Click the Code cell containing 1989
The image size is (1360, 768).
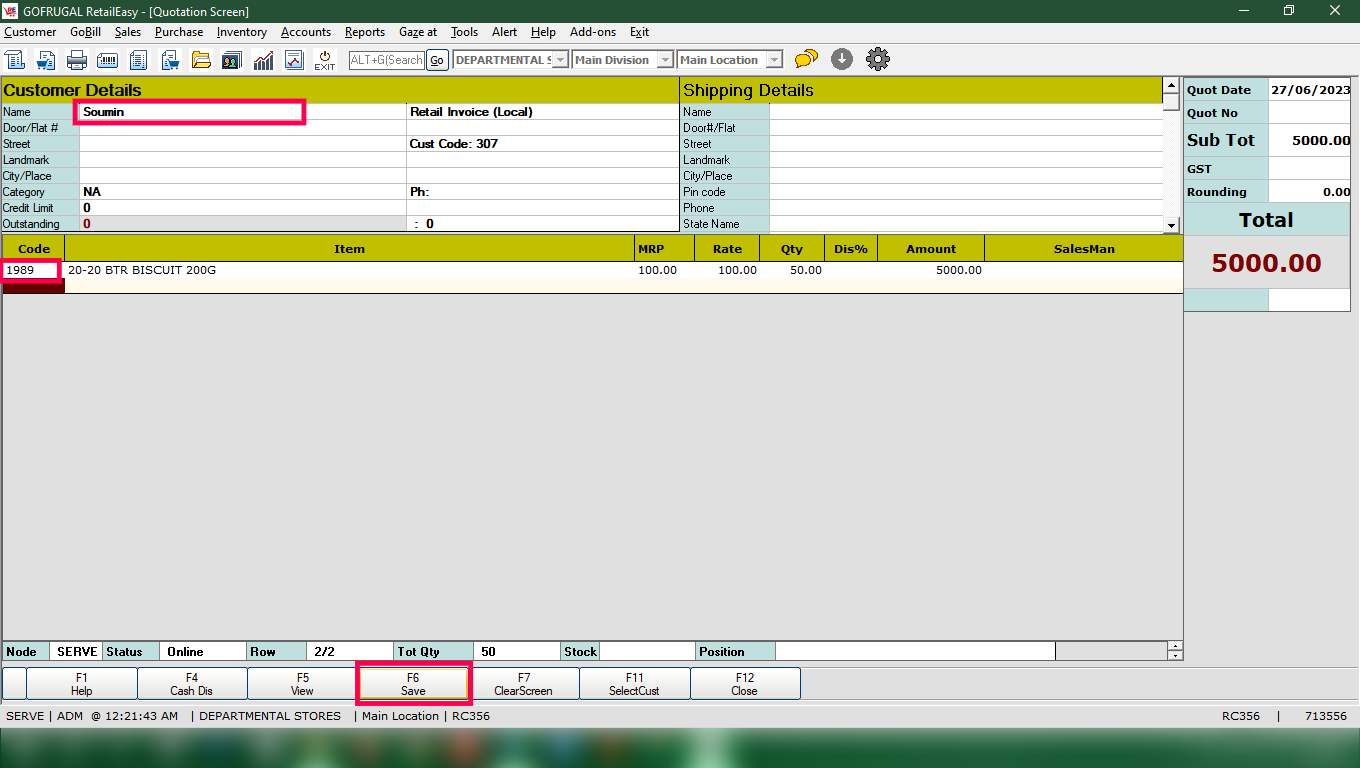click(32, 270)
